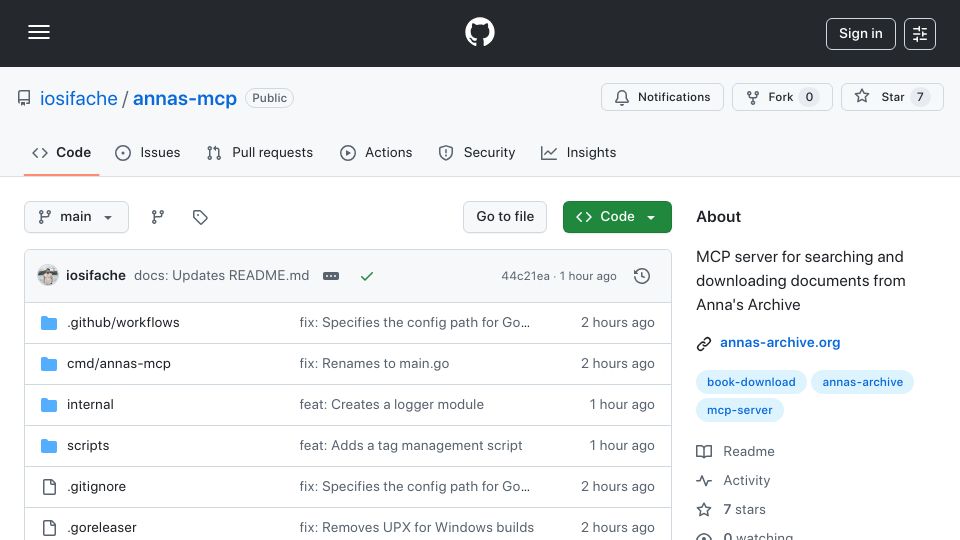View tags icon

click(200, 217)
